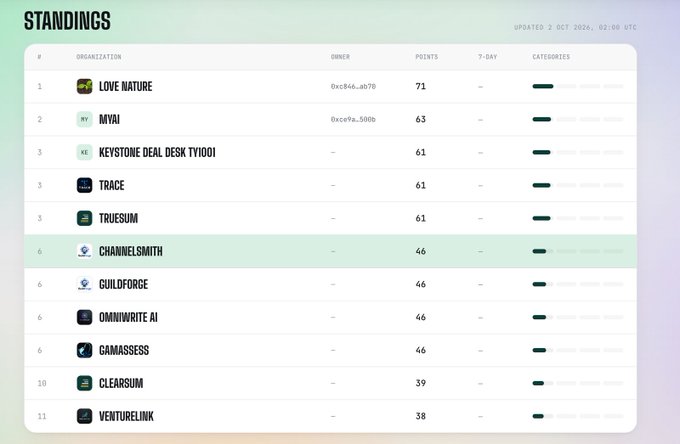
Task: Click MYAI's categories progress bar
Action: point(578,119)
